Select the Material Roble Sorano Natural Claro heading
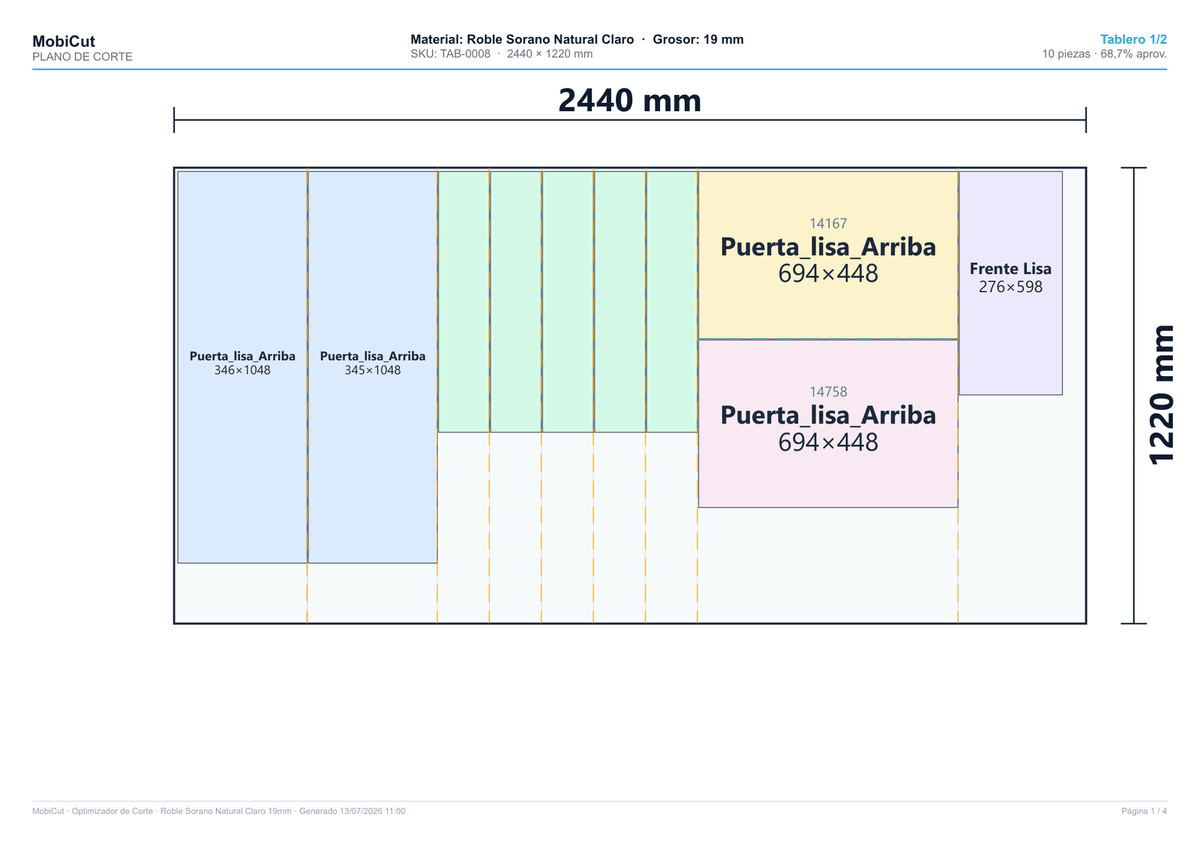 pos(577,39)
